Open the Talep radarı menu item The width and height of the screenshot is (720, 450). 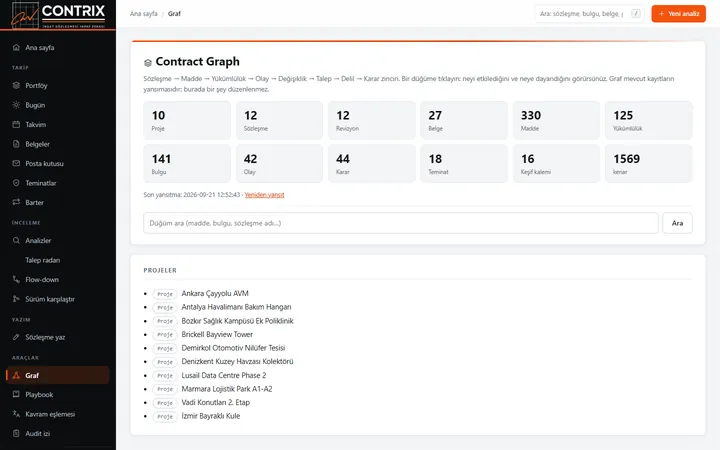[58, 260]
